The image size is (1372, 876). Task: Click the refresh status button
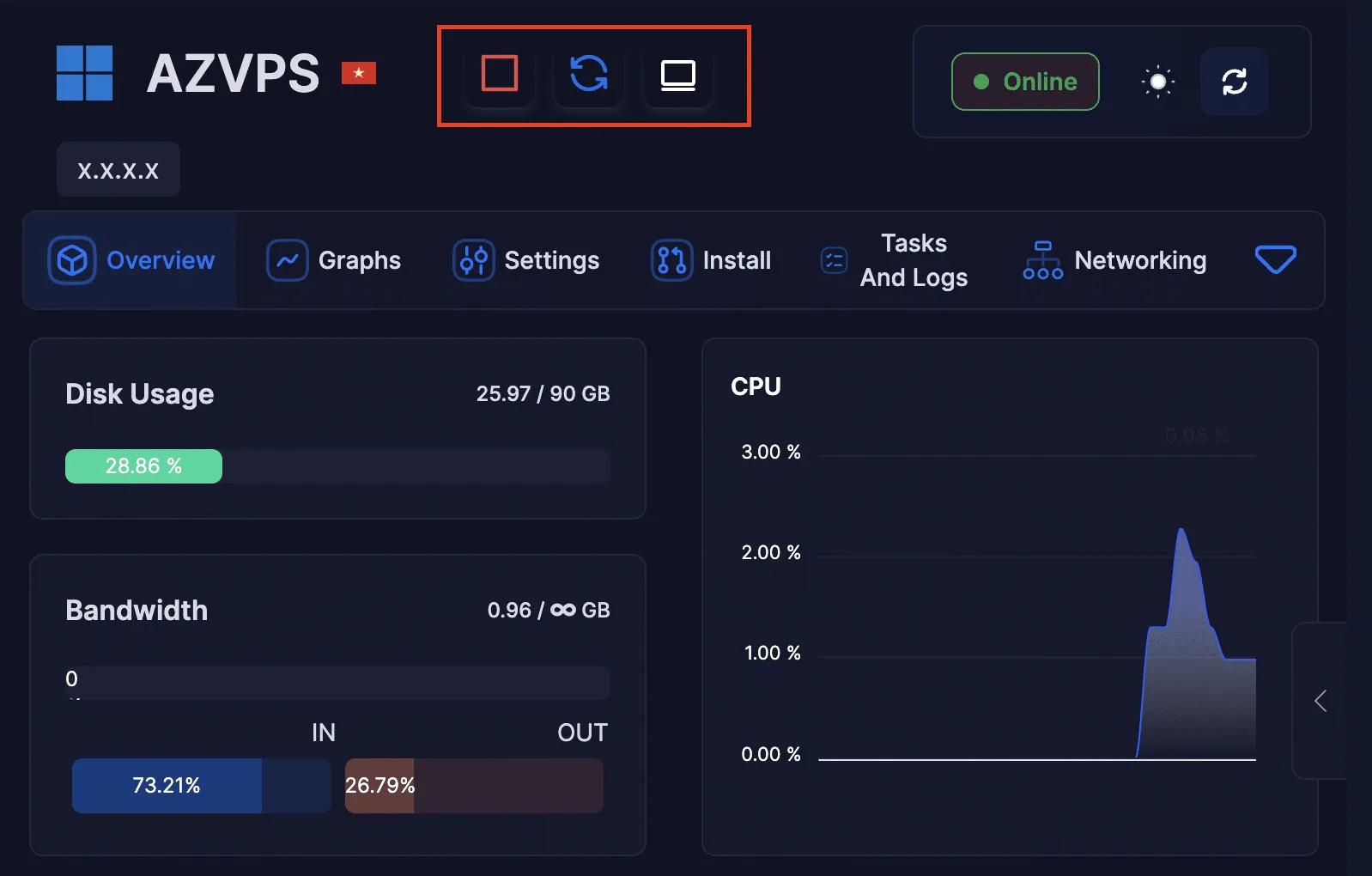point(1235,82)
